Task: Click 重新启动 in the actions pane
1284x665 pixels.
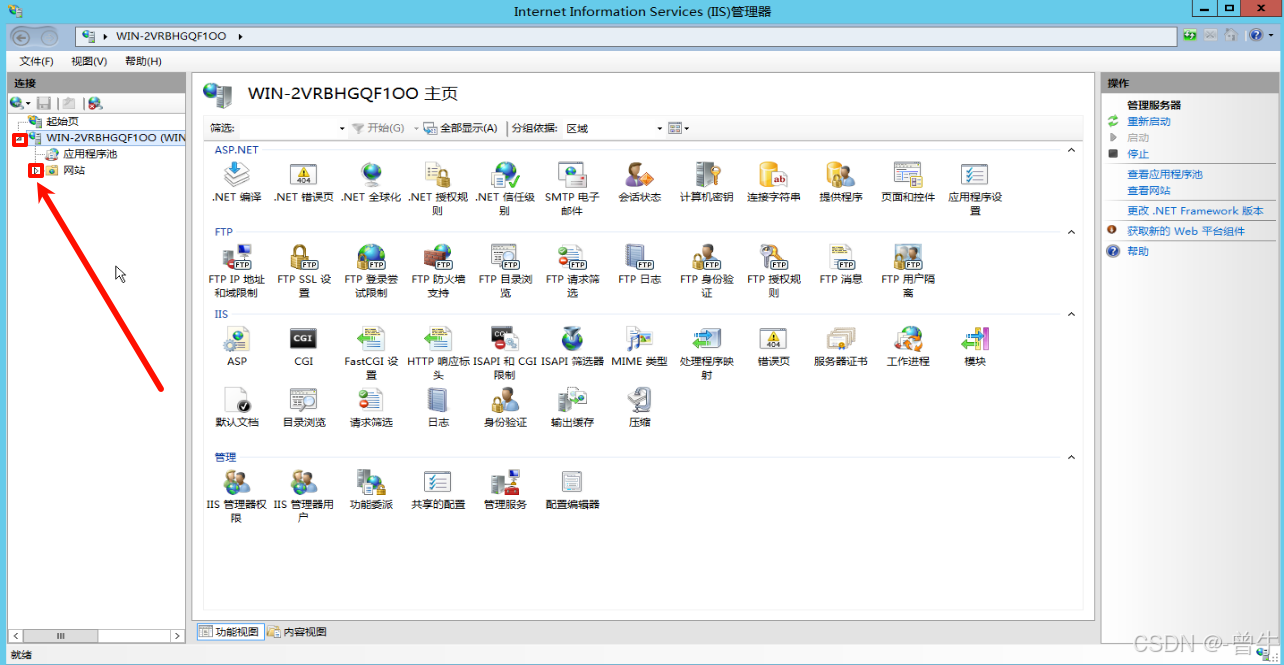Action: point(1149,121)
